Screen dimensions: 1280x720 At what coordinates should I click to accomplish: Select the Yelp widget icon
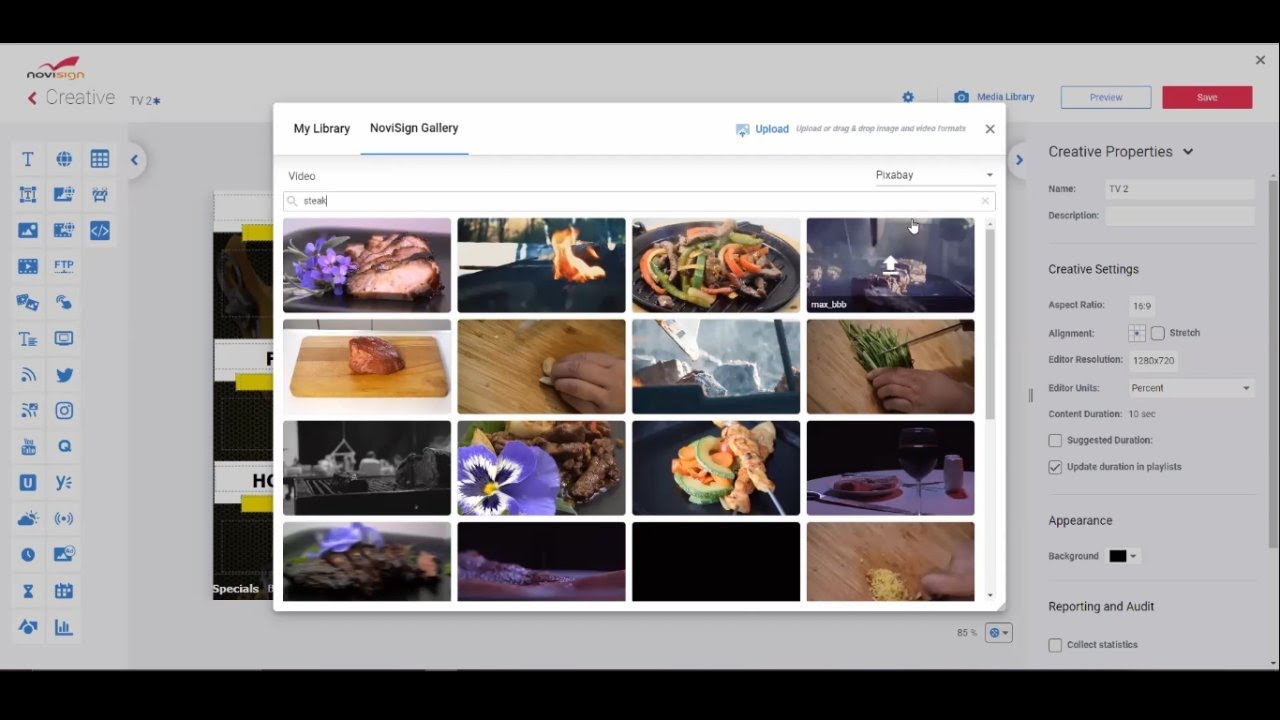click(x=64, y=482)
